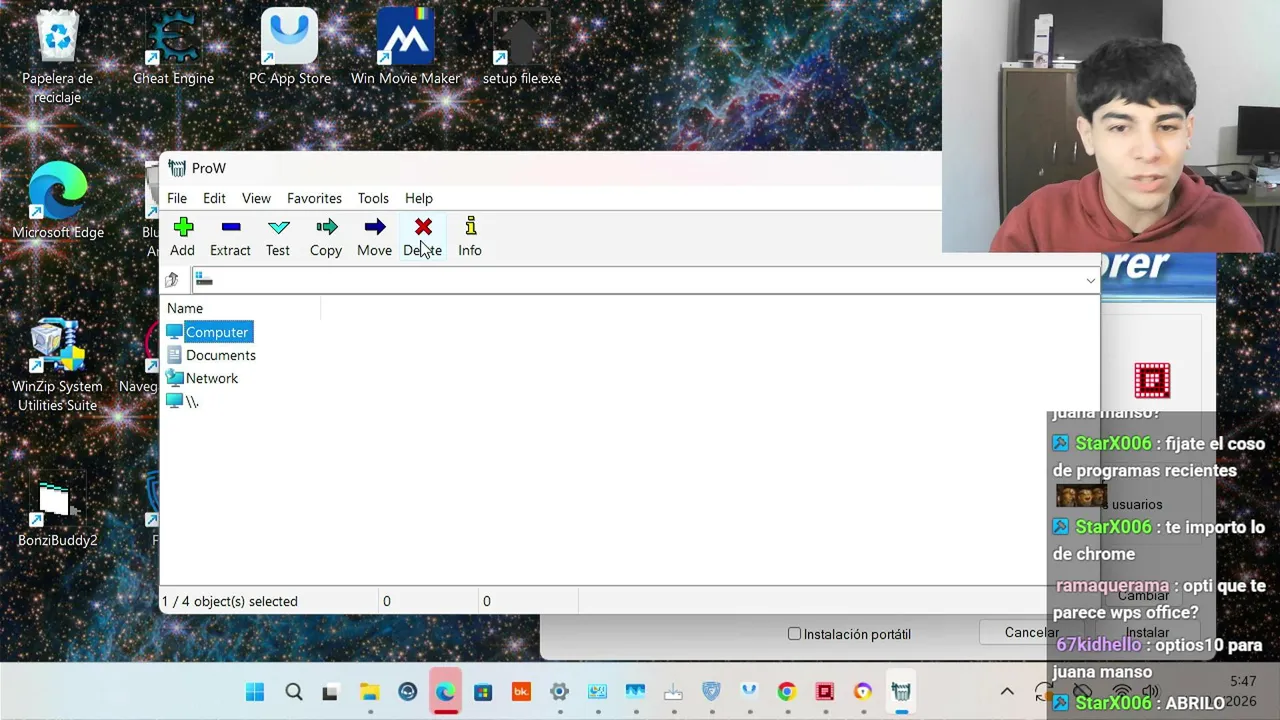The width and height of the screenshot is (1280, 720).
Task: Select the Computer item in the list
Action: pyautogui.click(x=208, y=332)
